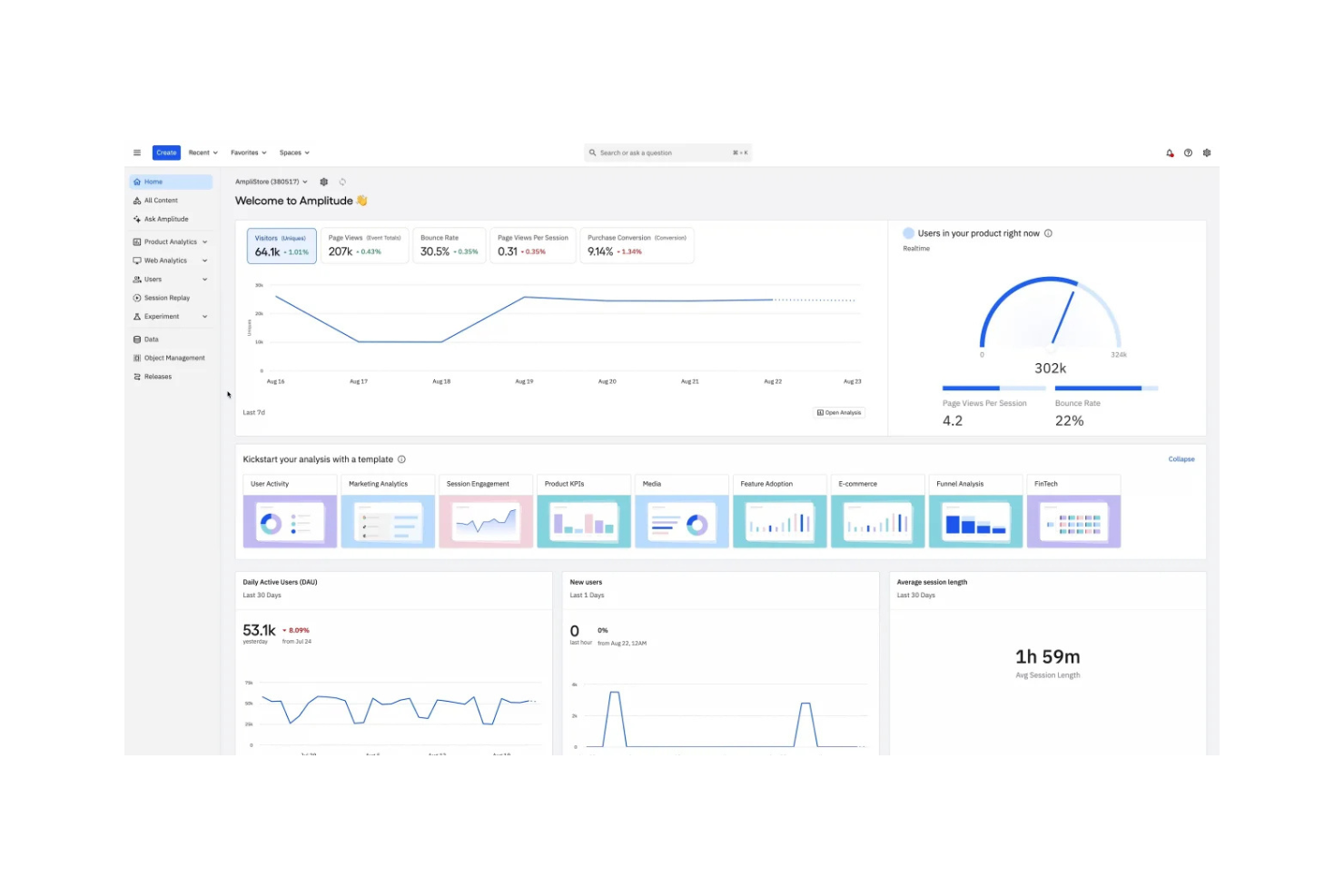Open the Session Engagement template

coord(486,511)
